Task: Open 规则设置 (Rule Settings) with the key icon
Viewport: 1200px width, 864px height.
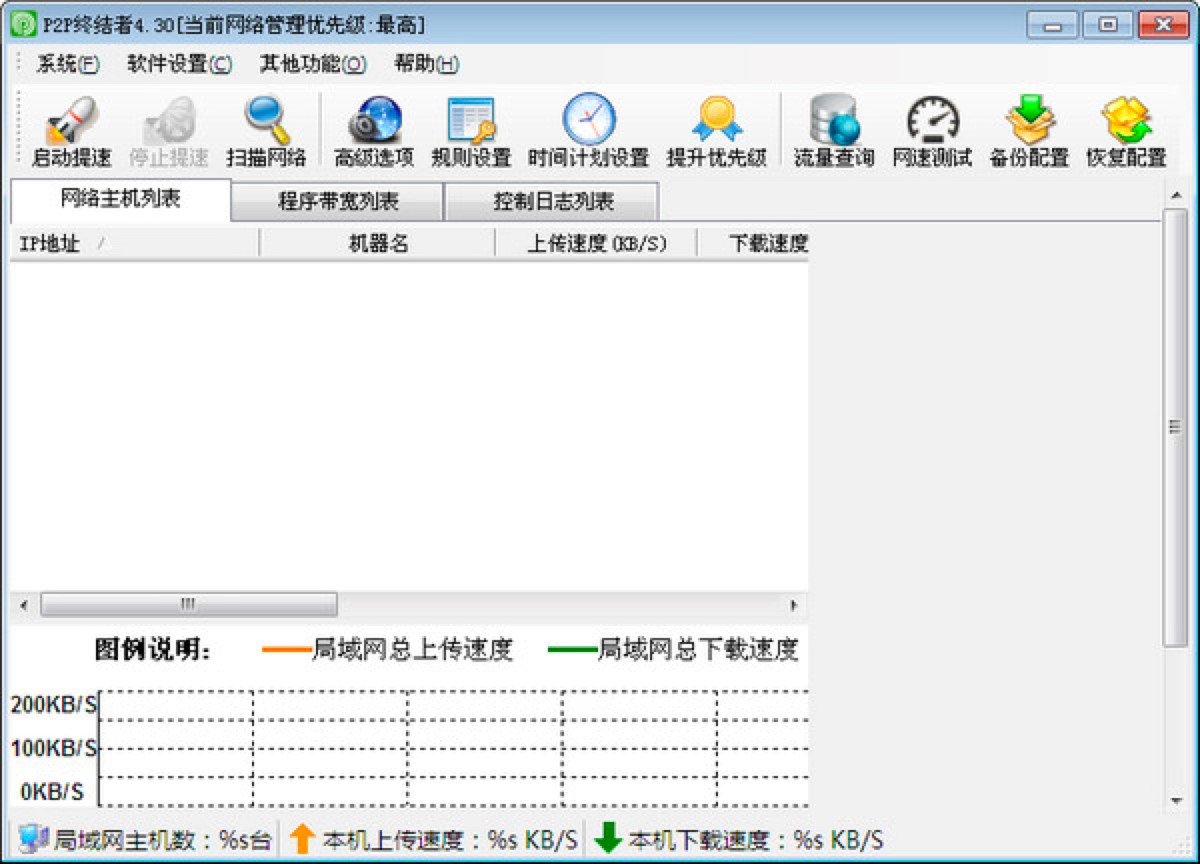Action: click(x=470, y=128)
